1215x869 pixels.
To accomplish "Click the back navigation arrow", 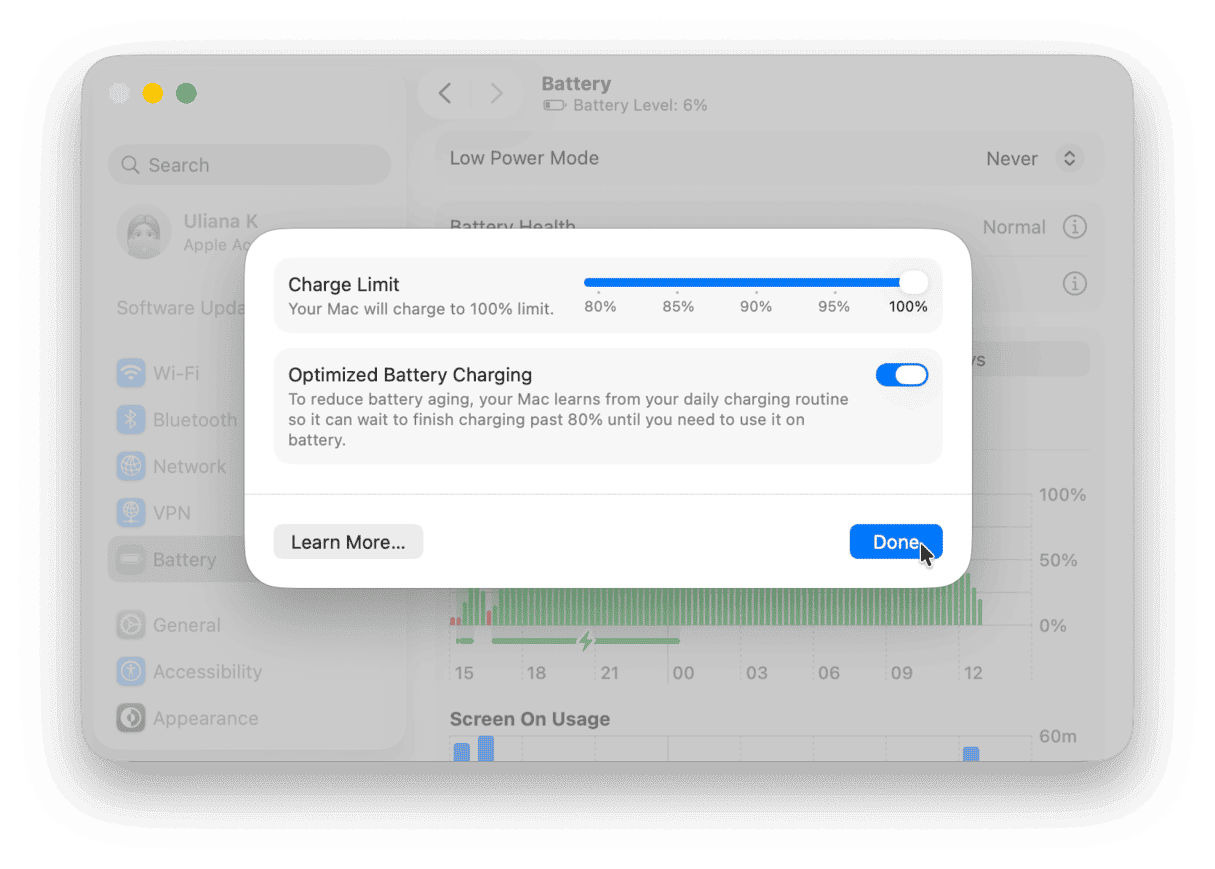I will click(444, 92).
